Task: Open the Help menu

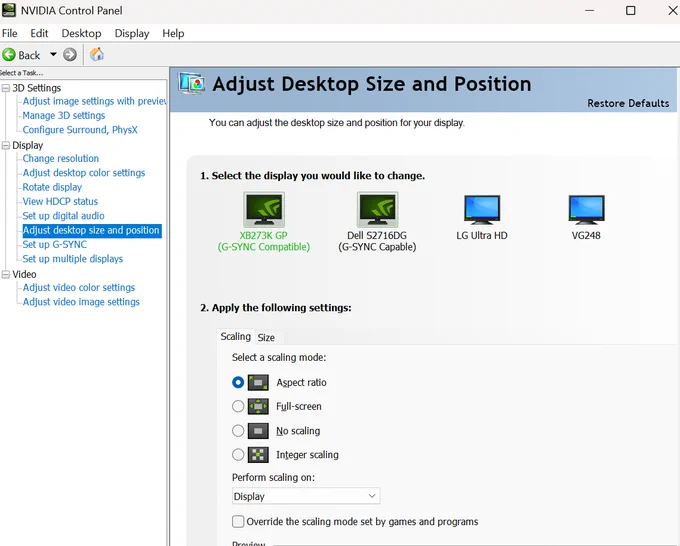Action: tap(173, 33)
